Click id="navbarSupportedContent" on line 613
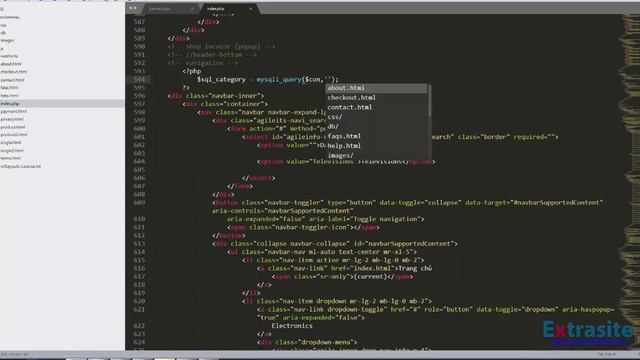640x360 pixels. point(404,244)
